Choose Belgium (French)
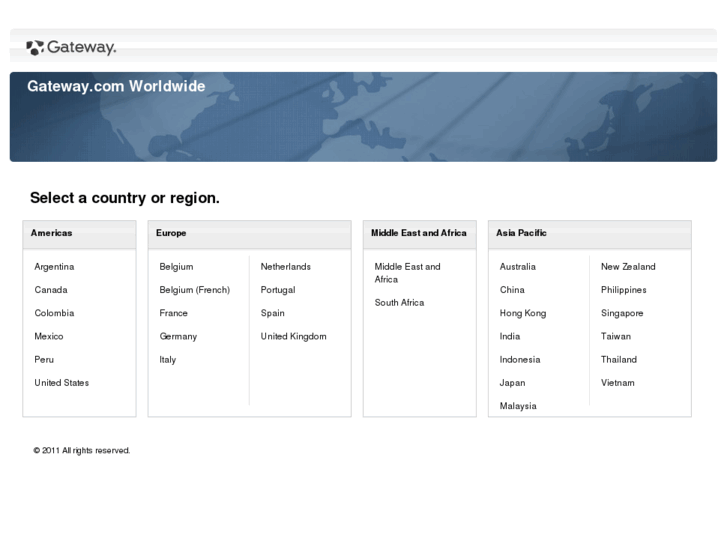Screen dimensions: 727x545 coord(195,290)
